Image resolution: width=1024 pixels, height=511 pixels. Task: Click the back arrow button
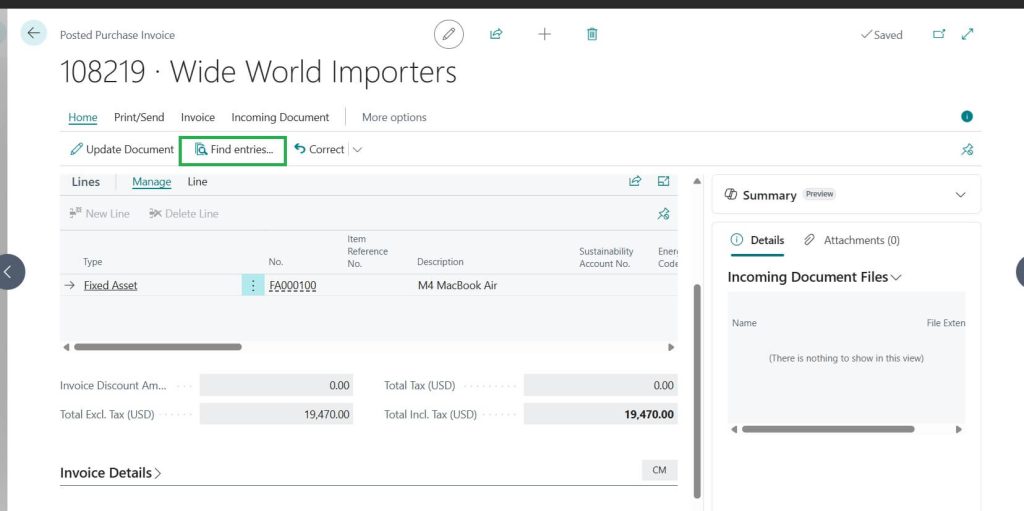pos(34,33)
